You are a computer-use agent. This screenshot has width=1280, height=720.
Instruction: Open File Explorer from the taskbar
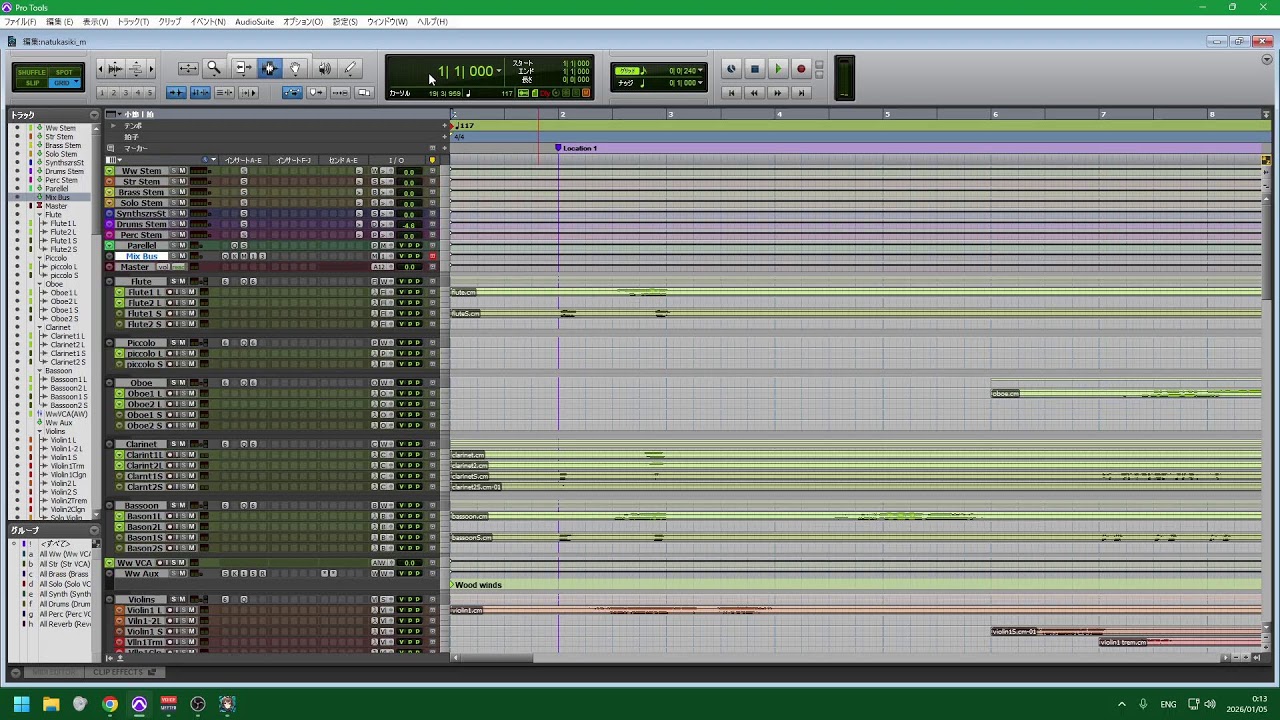(51, 704)
